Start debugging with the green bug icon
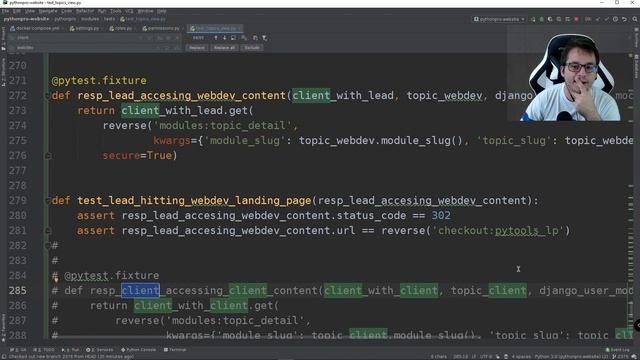The height and width of the screenshot is (360, 640). tap(542, 19)
